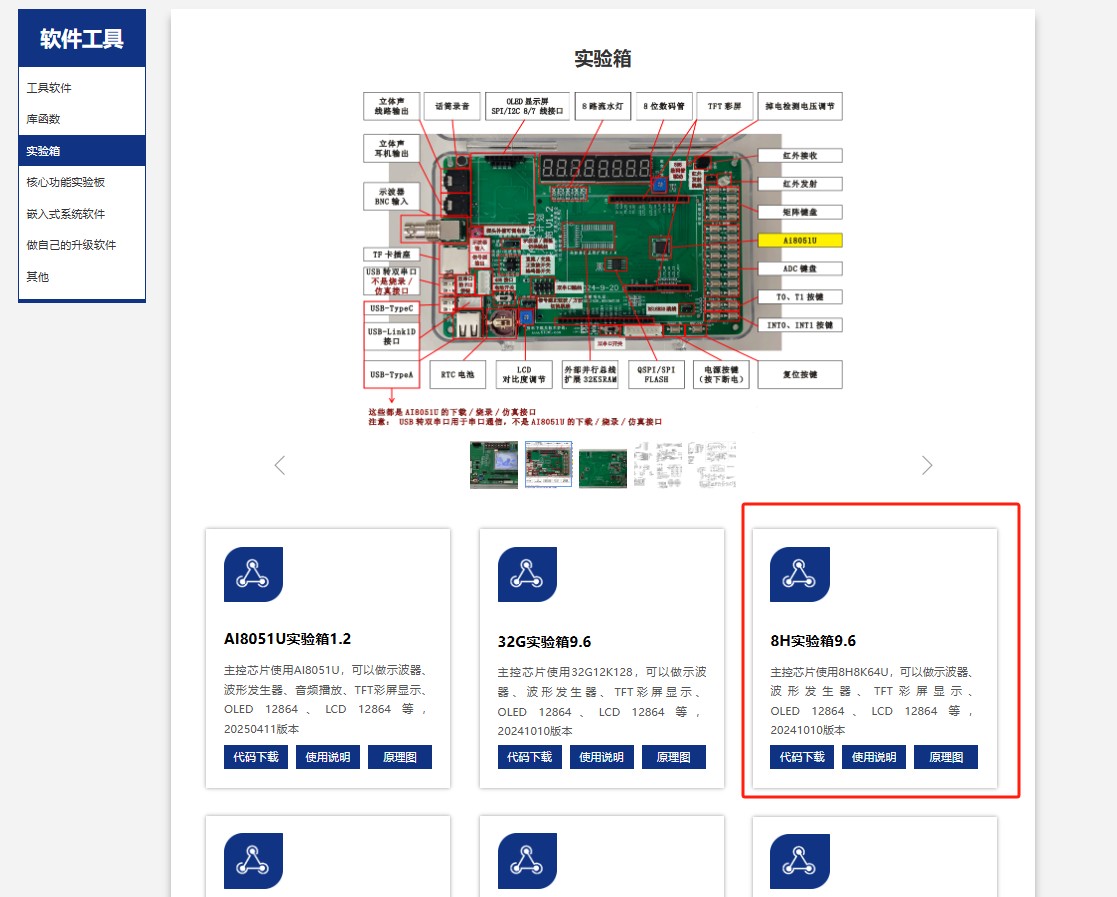Select the fifth schematic thumbnail
Image resolution: width=1117 pixels, height=897 pixels.
pyautogui.click(x=712, y=465)
